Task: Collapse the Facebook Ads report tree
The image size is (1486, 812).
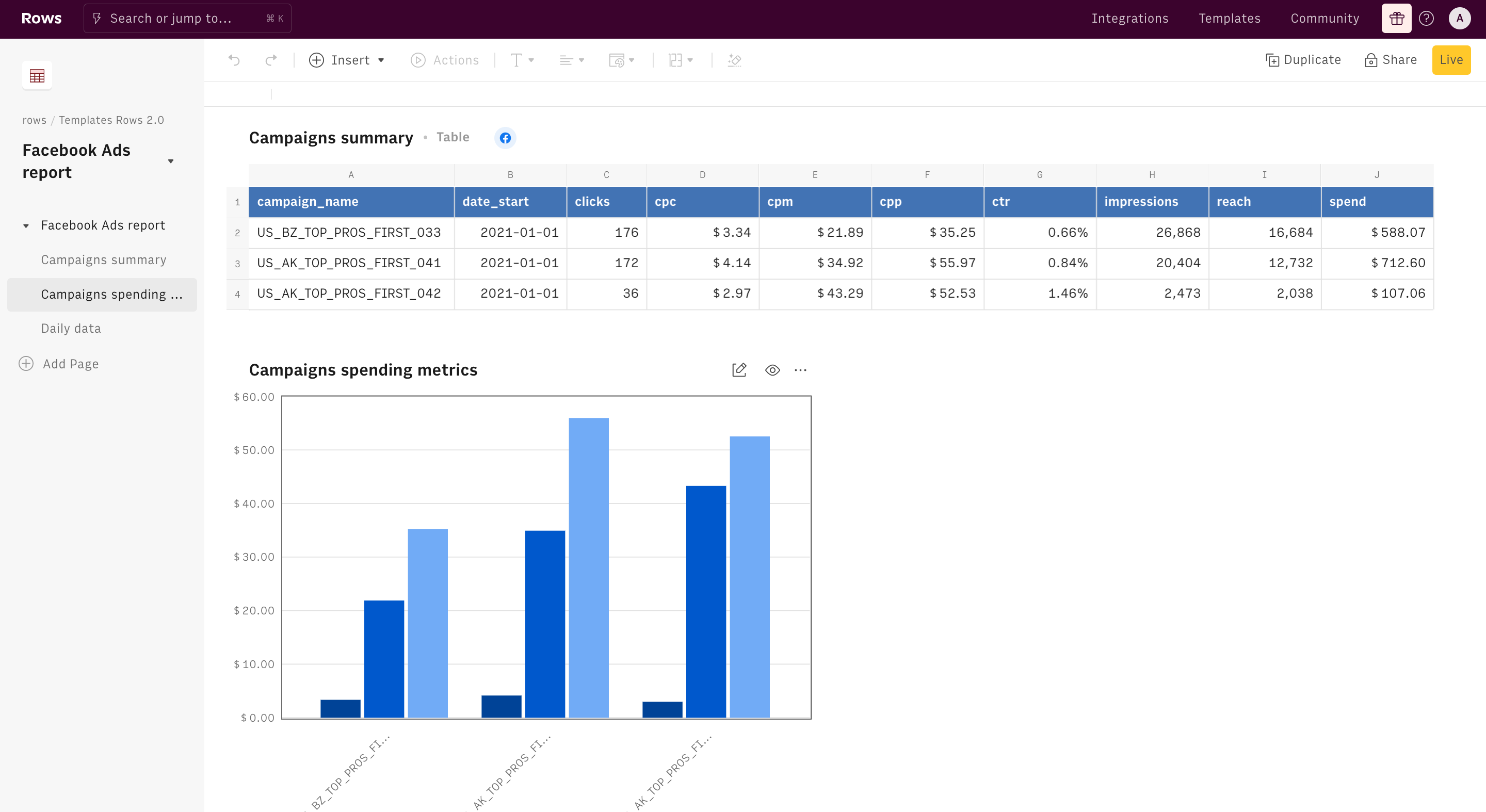Action: (26, 225)
